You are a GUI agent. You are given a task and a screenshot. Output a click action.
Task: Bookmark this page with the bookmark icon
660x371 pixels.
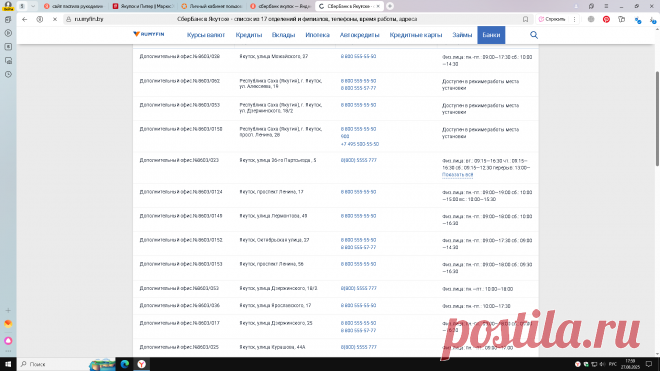[x=525, y=19]
